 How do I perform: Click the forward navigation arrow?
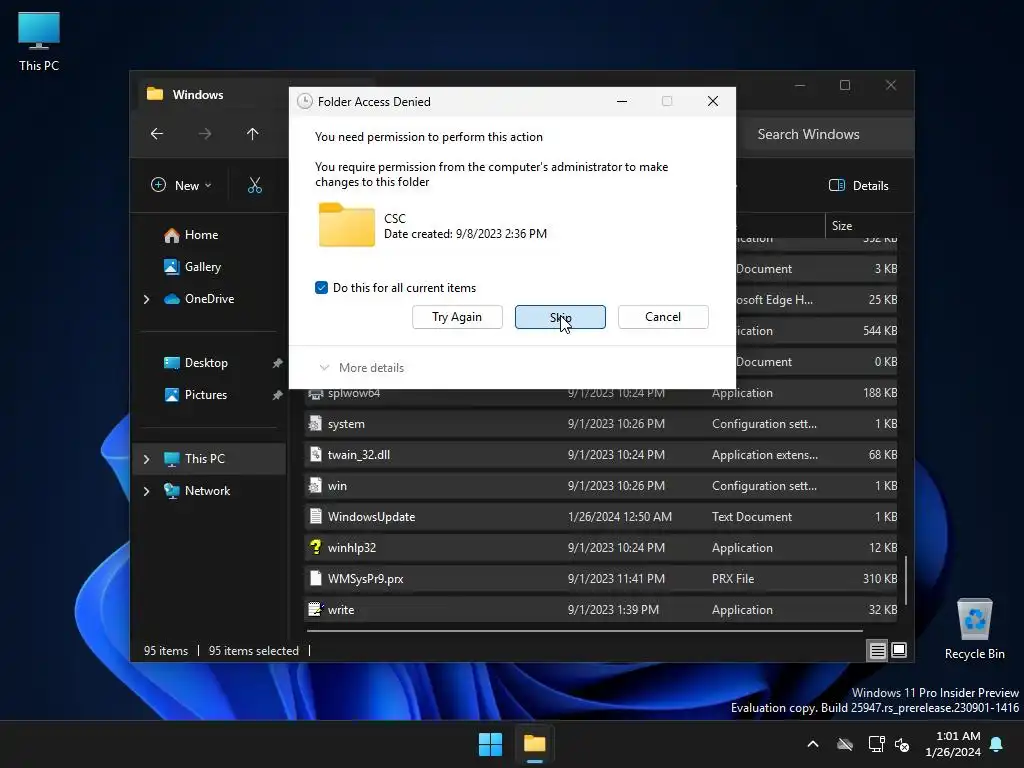204,134
